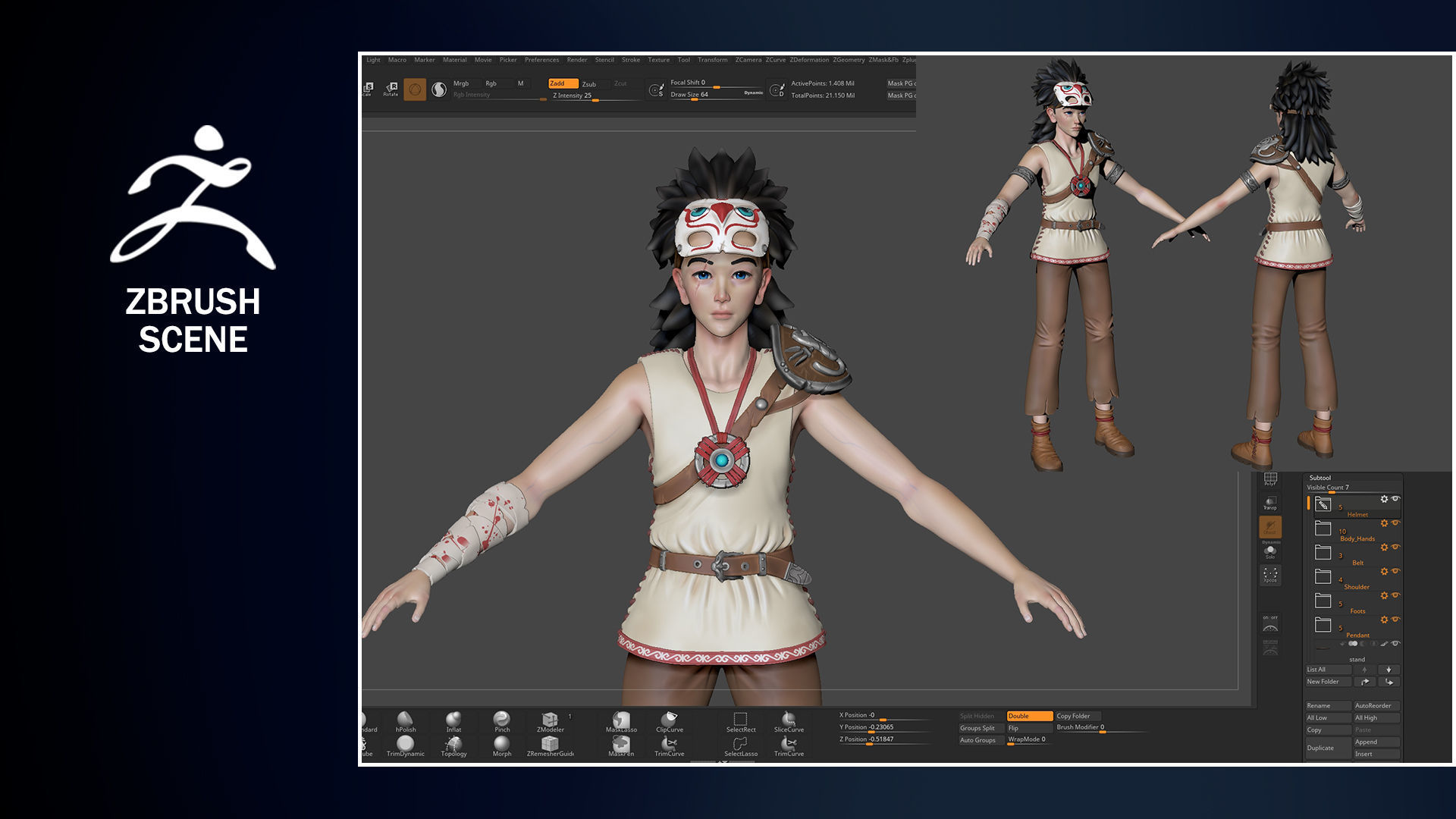Viewport: 1456px width, 819px height.
Task: Expand the Foots folder
Action: click(x=1323, y=601)
